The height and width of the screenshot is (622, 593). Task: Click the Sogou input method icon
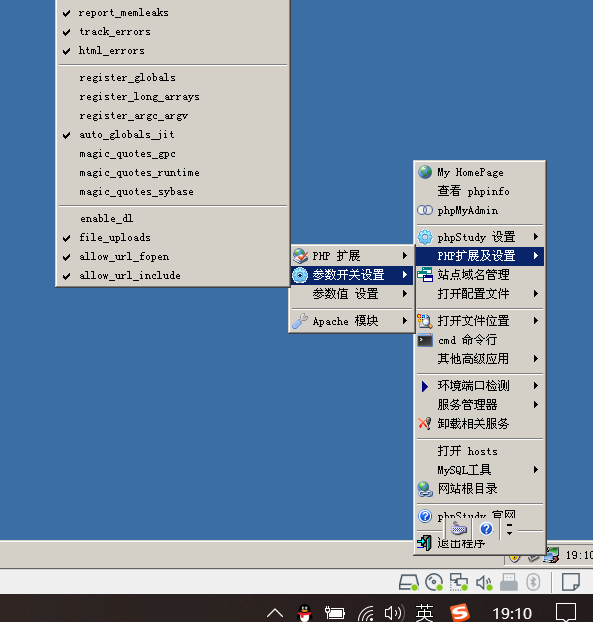(x=459, y=613)
